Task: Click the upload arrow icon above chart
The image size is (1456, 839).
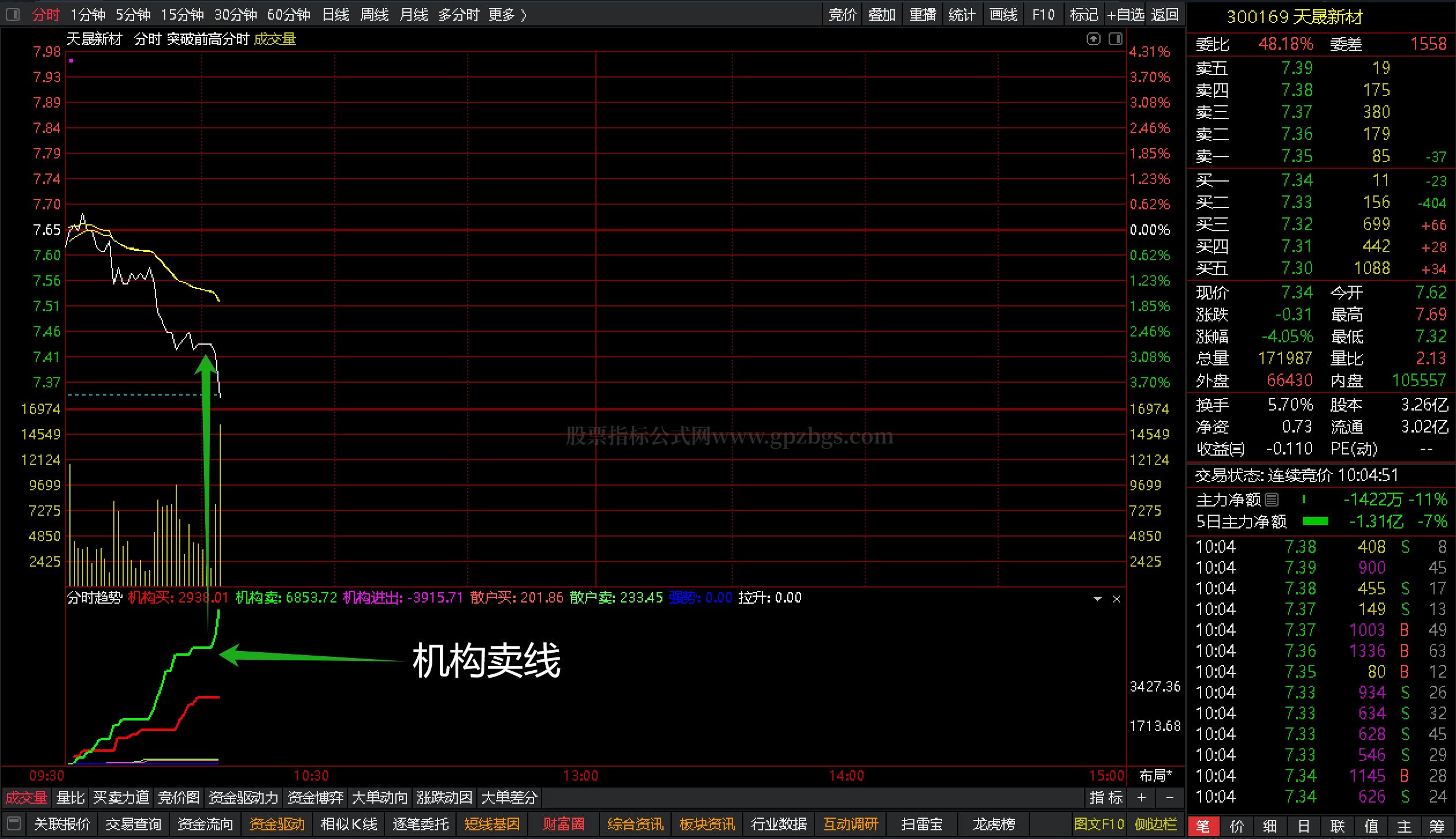Action: click(x=1093, y=39)
